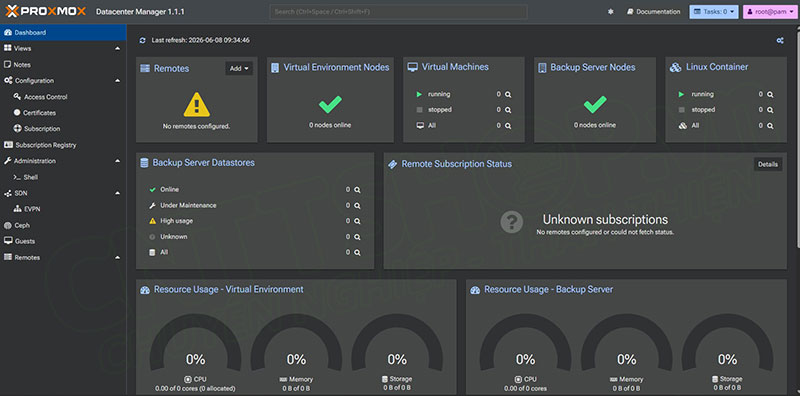Click the Proxmox logo
Image resolution: width=800 pixels, height=396 pixels.
pyautogui.click(x=45, y=11)
